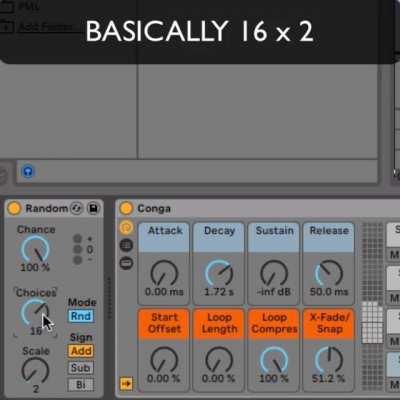Click the Chance knob
Viewport: 400px width, 400px height.
(35, 249)
